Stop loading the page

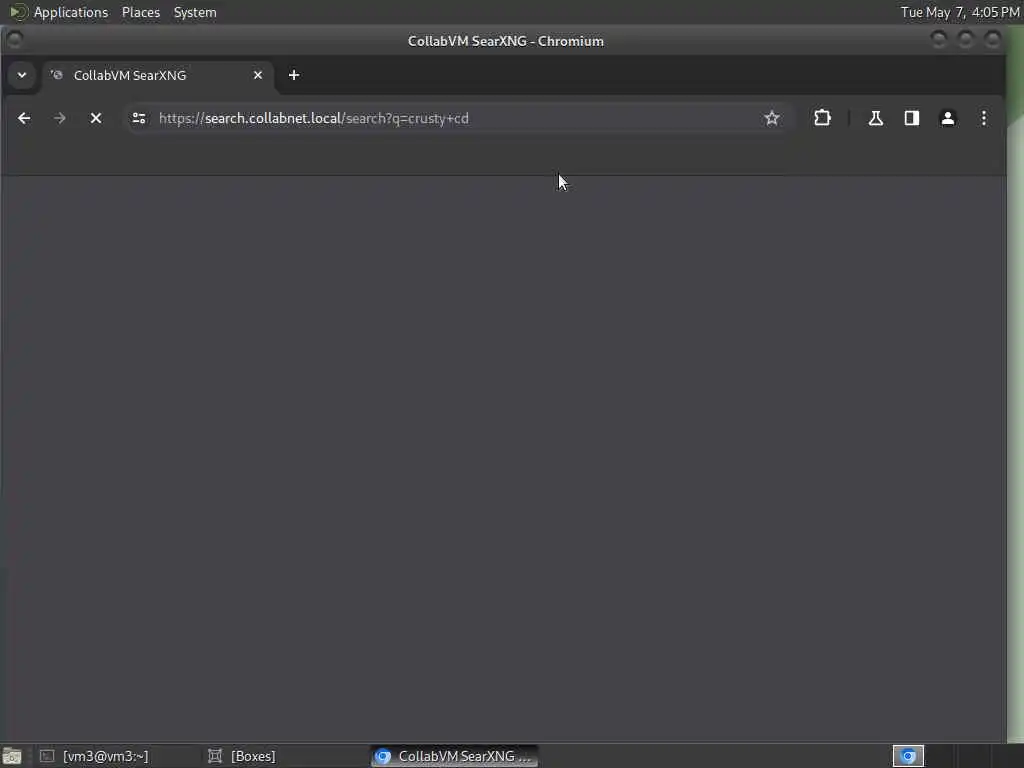coord(96,118)
